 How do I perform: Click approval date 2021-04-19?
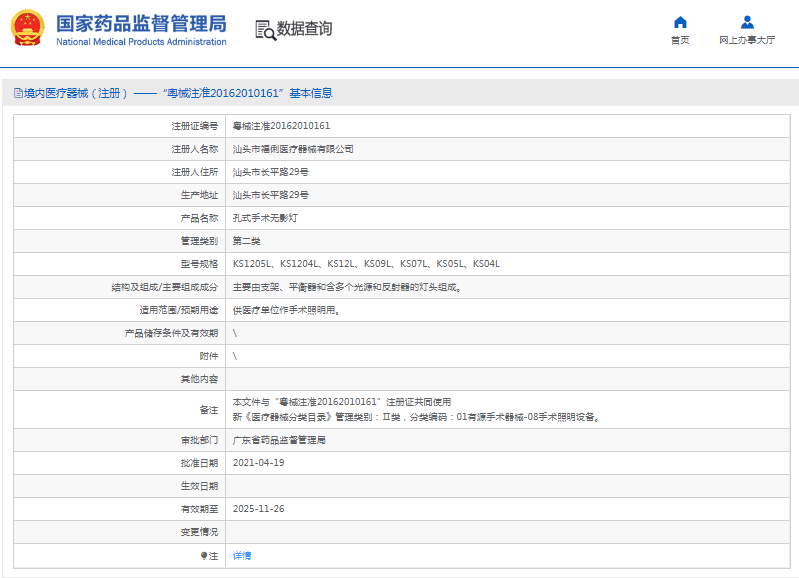259,463
